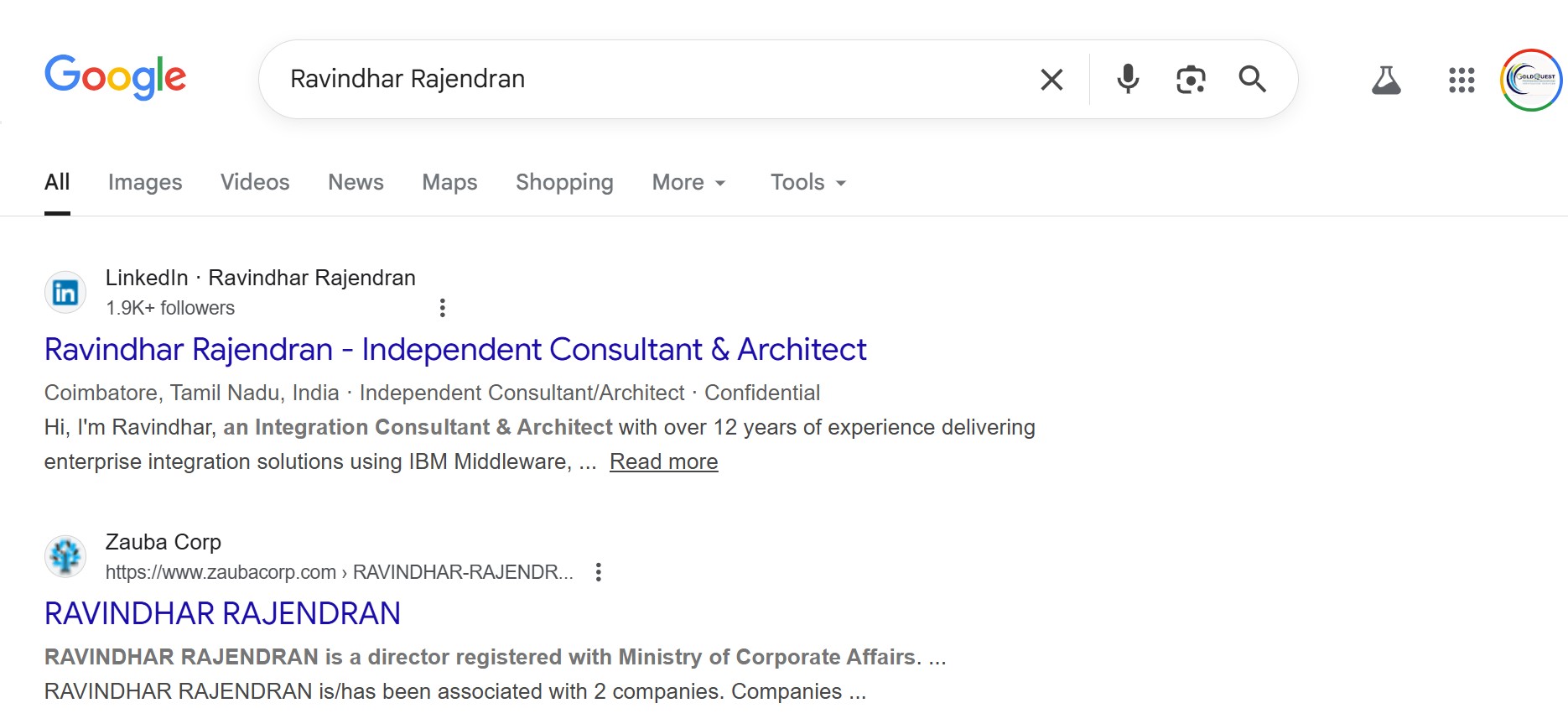Clear the search box text
Image resolution: width=1568 pixels, height=724 pixels.
point(1051,80)
